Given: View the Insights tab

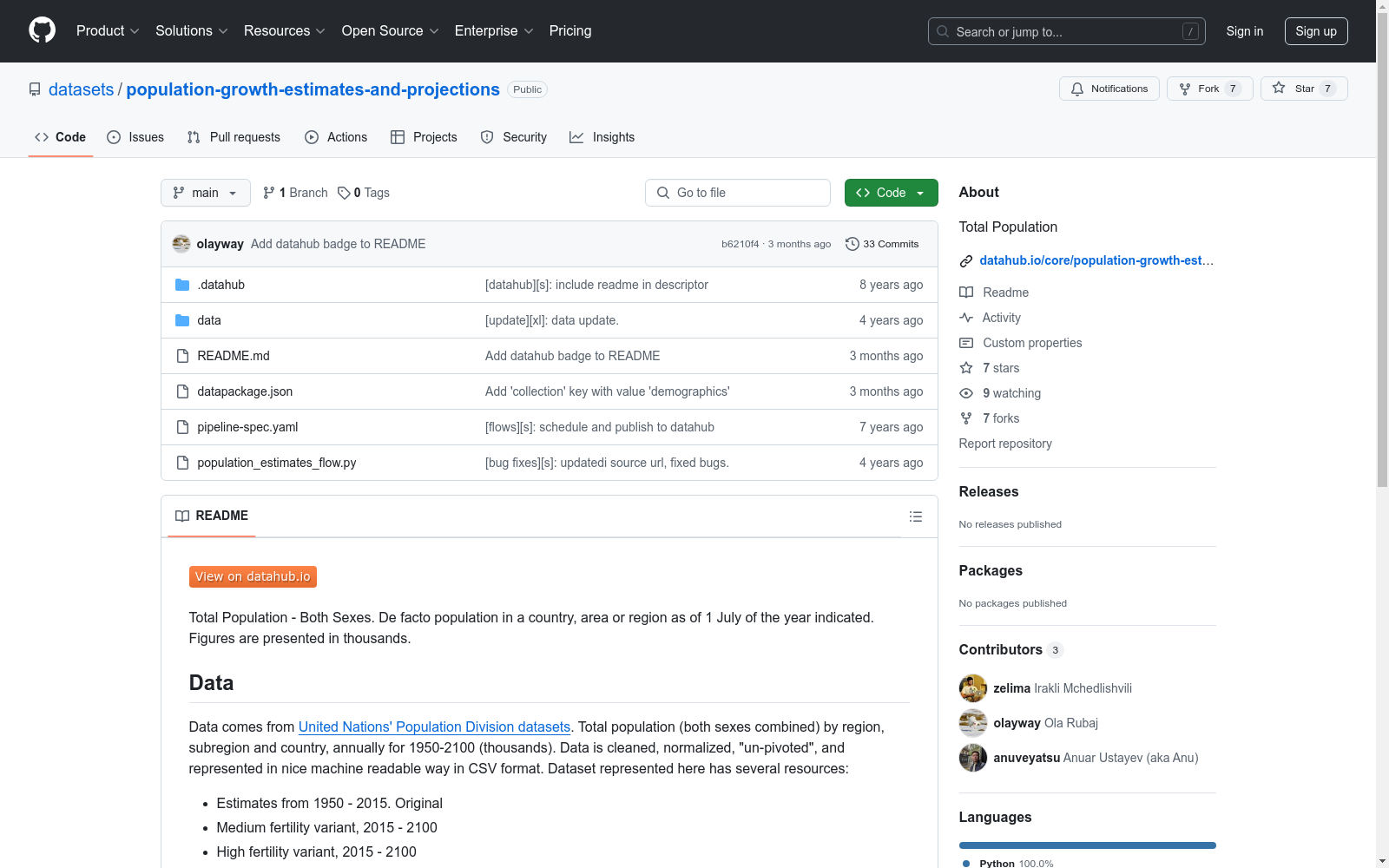Looking at the screenshot, I should [602, 137].
